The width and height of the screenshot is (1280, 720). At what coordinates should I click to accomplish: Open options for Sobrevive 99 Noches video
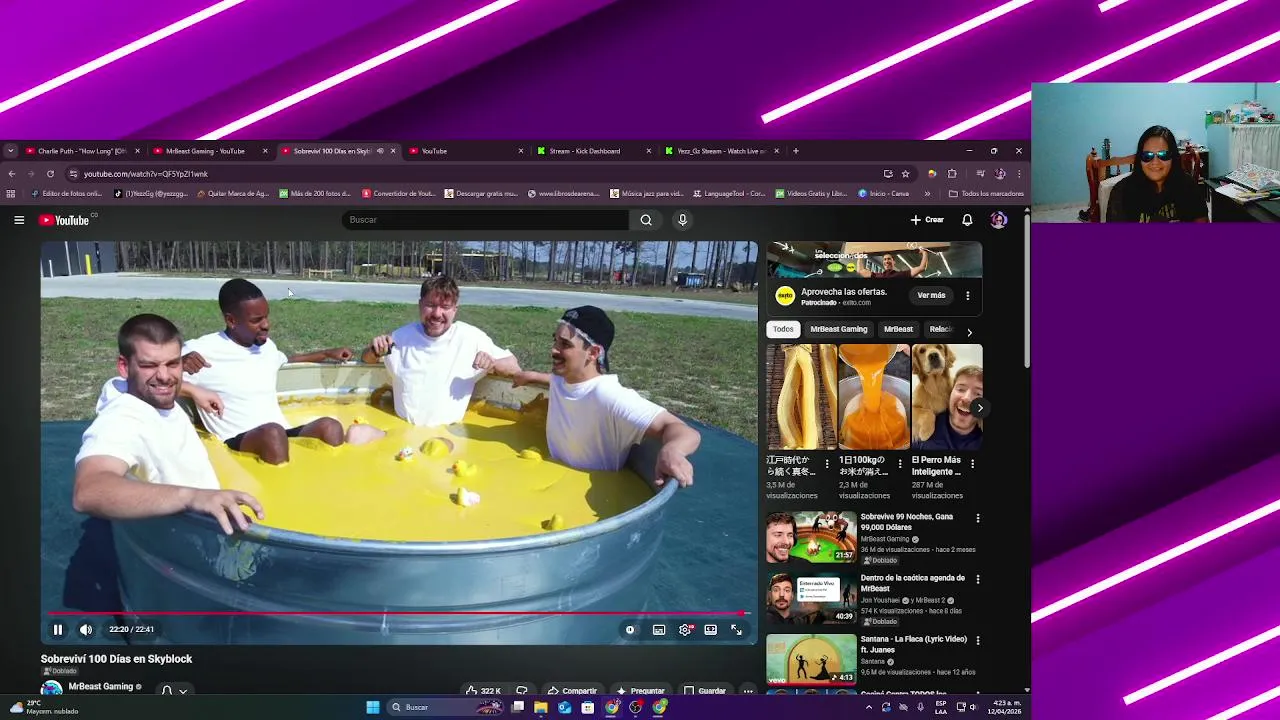pyautogui.click(x=978, y=518)
